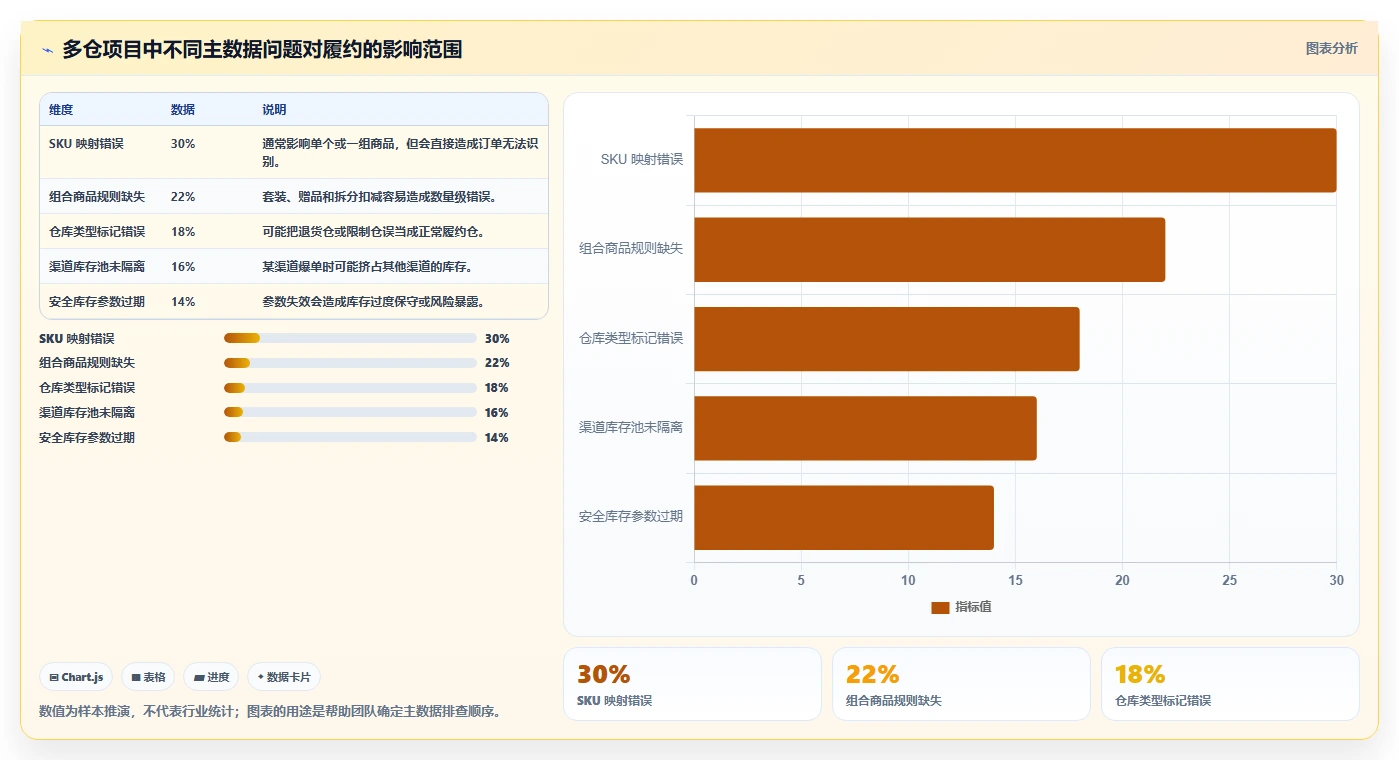Click the SKU 映射错误 progress bar
The width and height of the screenshot is (1399, 760).
click(x=350, y=338)
